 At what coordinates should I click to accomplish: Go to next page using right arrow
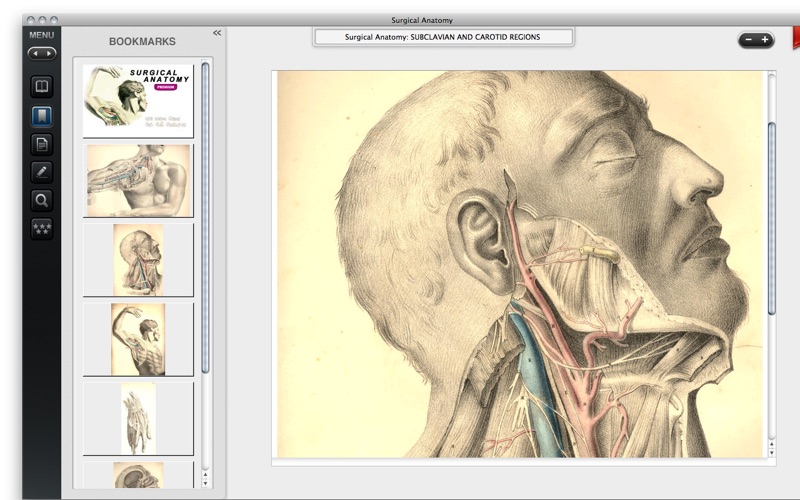tap(49, 53)
